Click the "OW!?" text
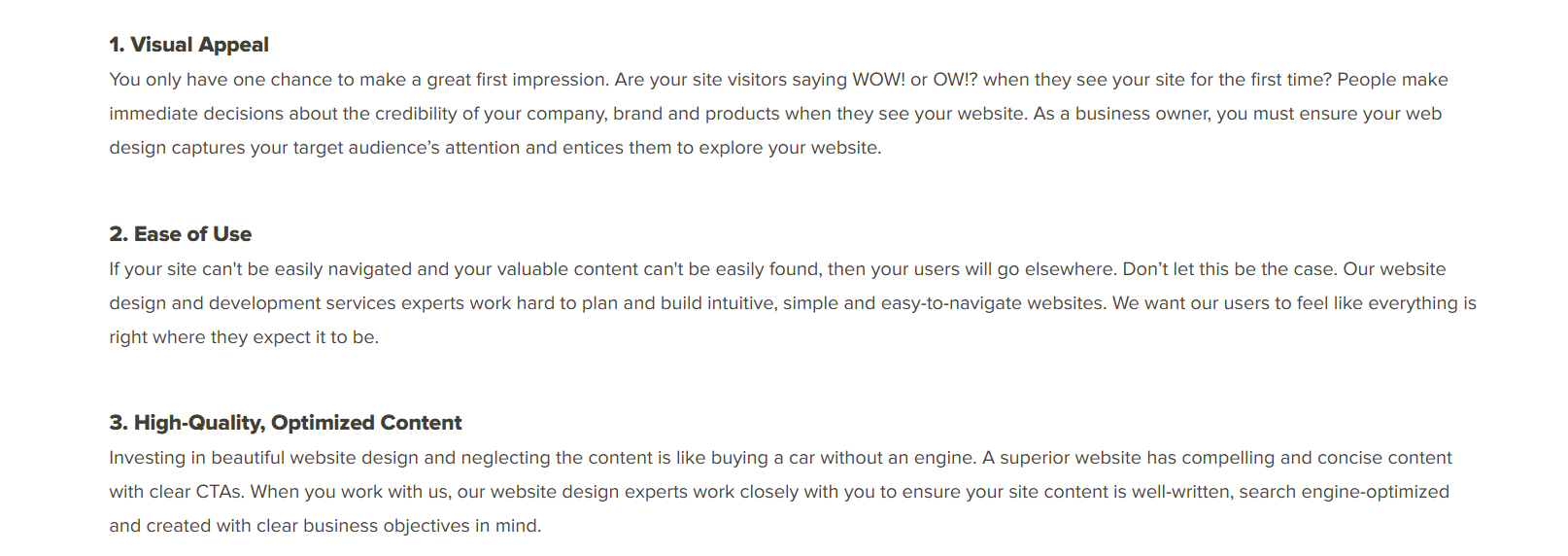1568x556 pixels. tap(955, 80)
